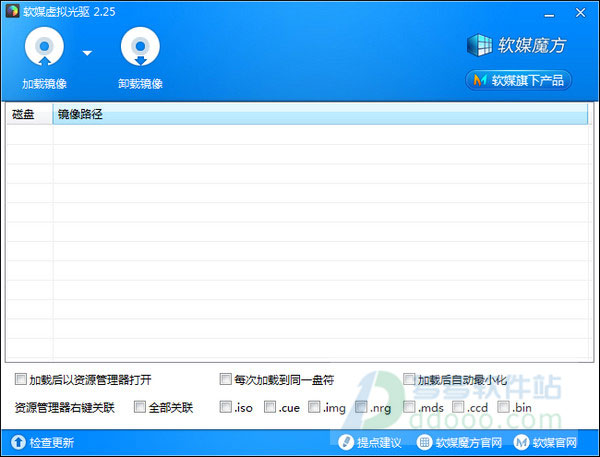This screenshot has width=600, height=457.
Task: Check the 全部关联 checkbox
Action: [x=140, y=407]
